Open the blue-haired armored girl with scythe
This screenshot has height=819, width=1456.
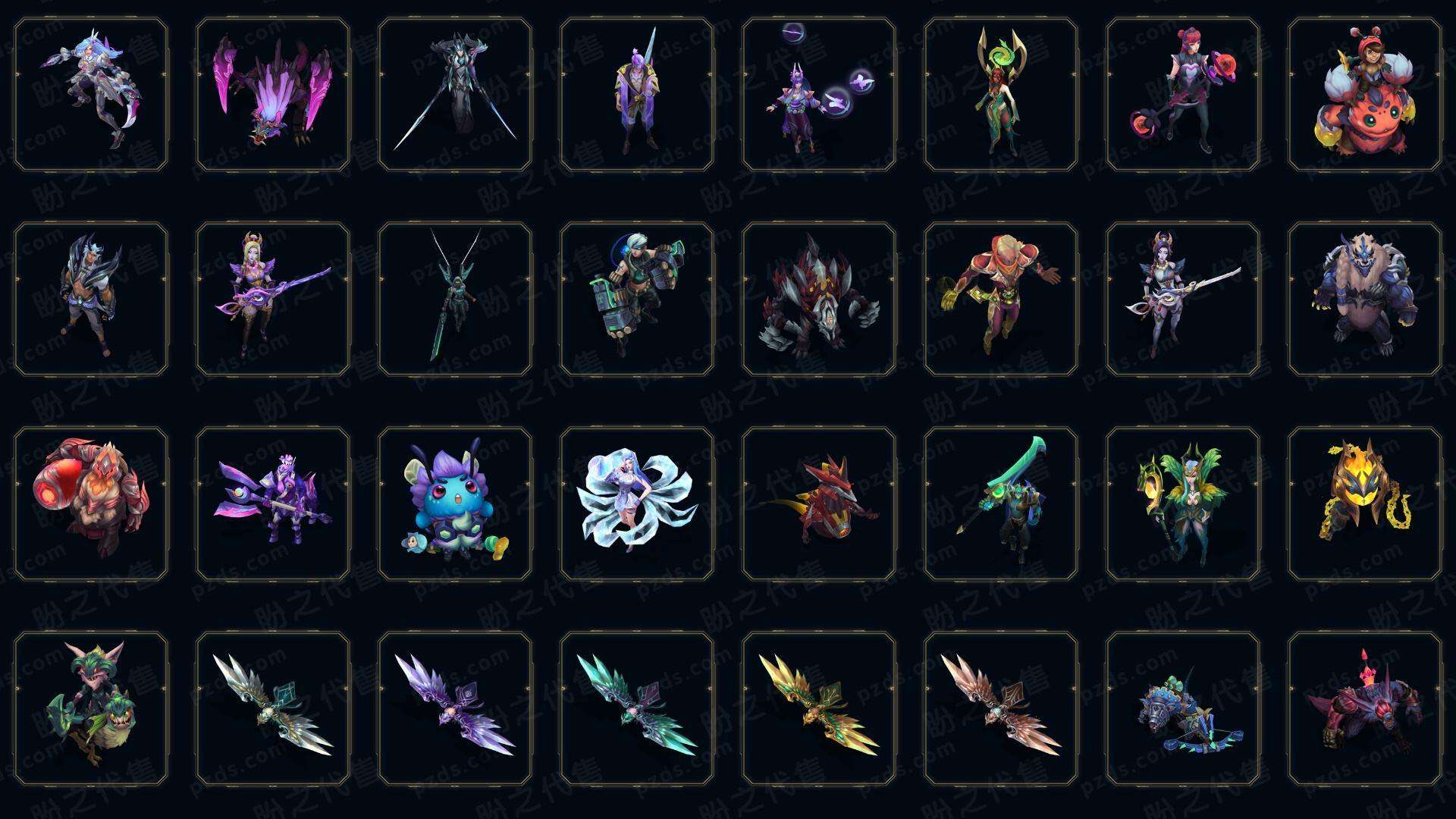(x=91, y=95)
